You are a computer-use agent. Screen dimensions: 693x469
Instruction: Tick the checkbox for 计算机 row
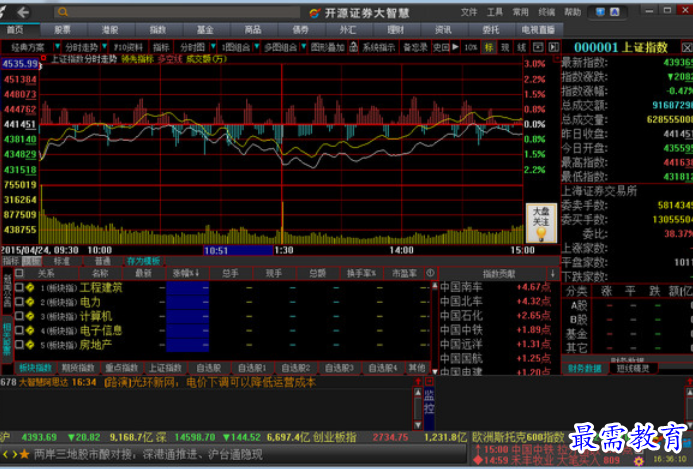click(x=19, y=316)
